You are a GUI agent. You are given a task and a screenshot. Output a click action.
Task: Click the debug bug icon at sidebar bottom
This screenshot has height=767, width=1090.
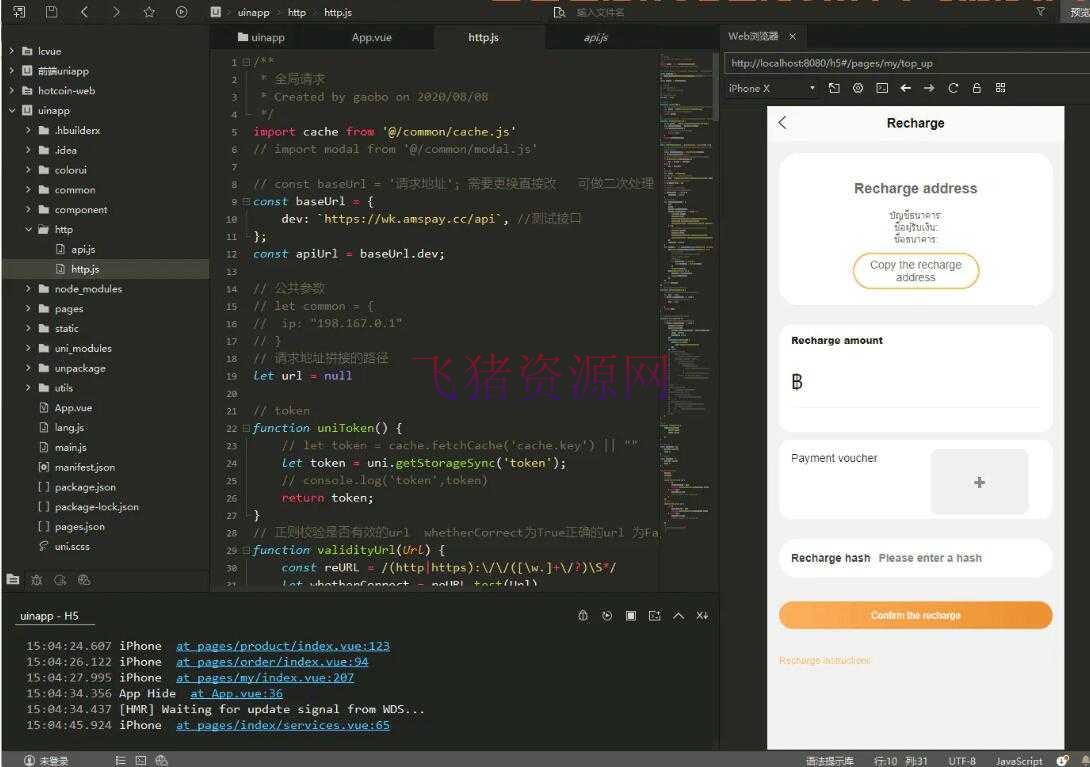(37, 580)
